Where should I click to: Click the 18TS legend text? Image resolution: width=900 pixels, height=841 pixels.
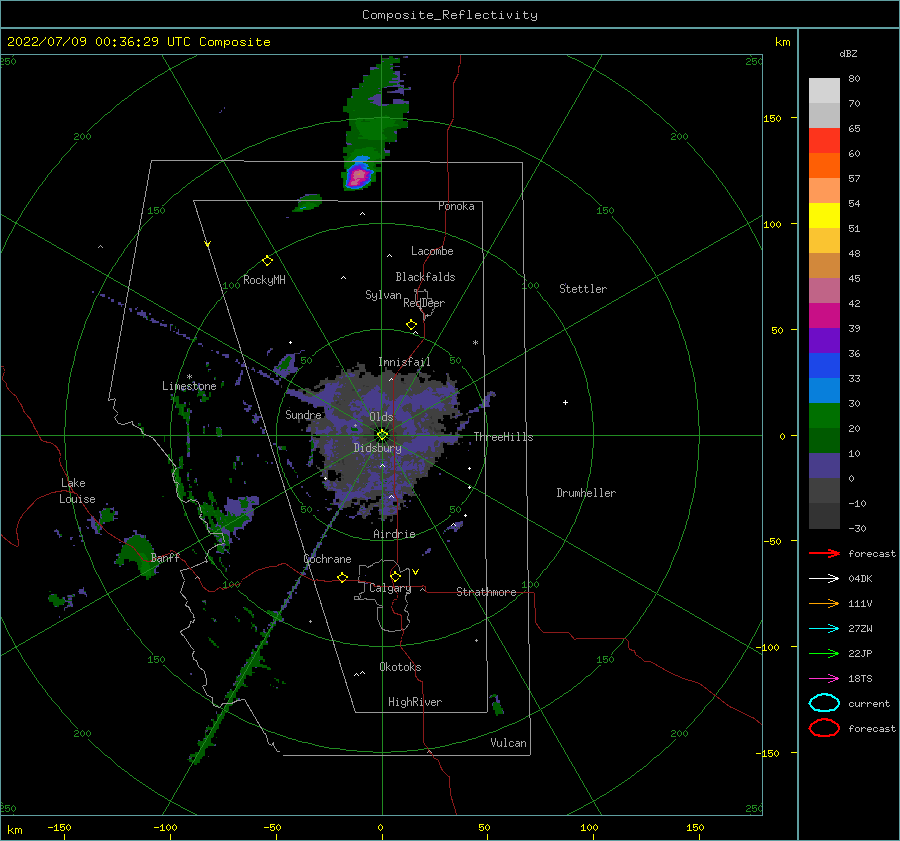(x=860, y=679)
